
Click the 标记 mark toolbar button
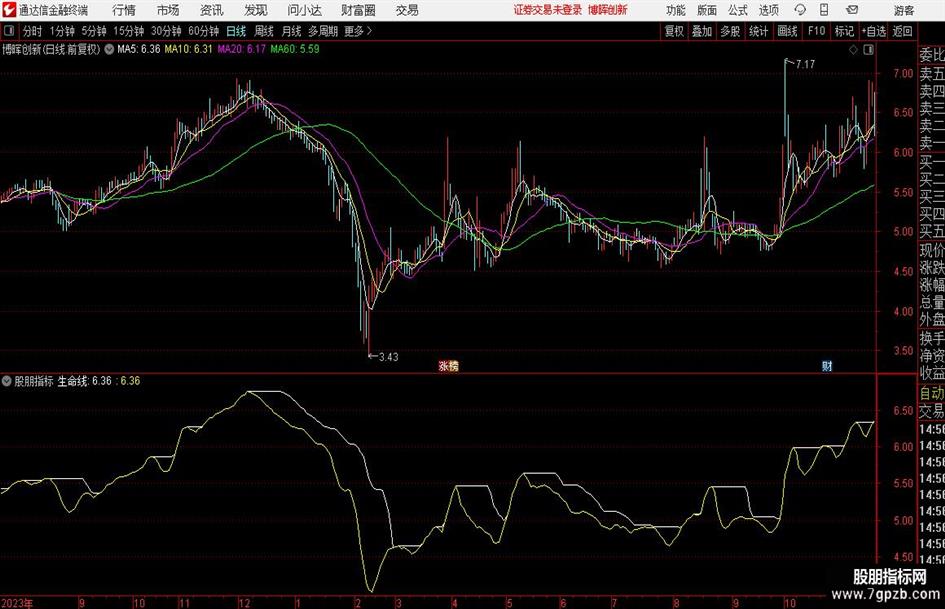pyautogui.click(x=844, y=31)
